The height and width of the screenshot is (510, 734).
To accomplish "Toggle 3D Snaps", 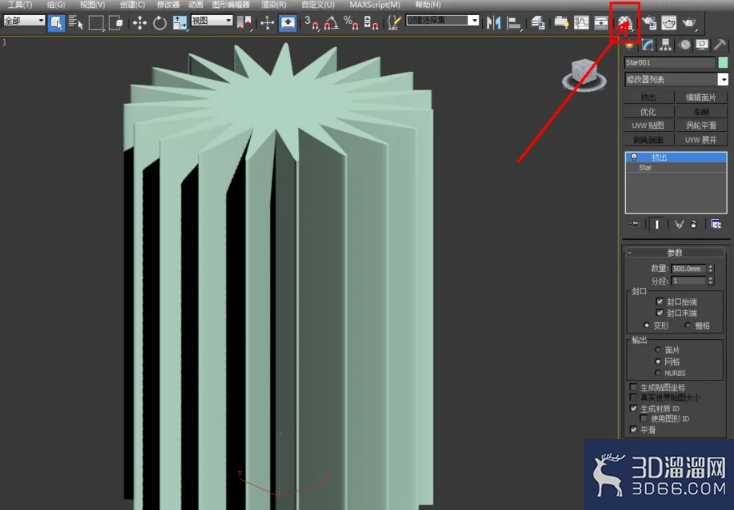I will click(x=311, y=22).
